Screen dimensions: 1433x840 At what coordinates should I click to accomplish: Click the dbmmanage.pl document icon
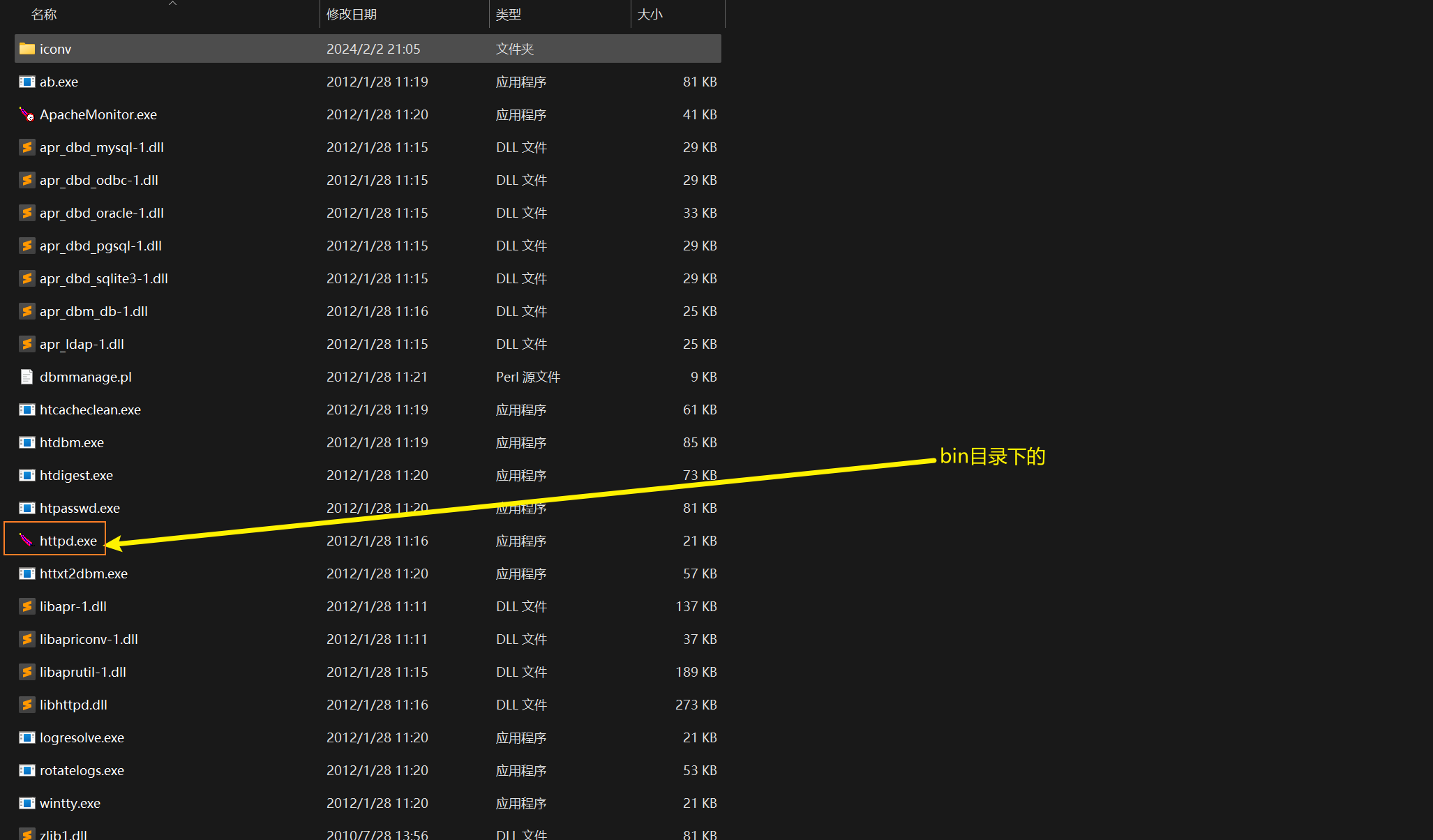27,377
